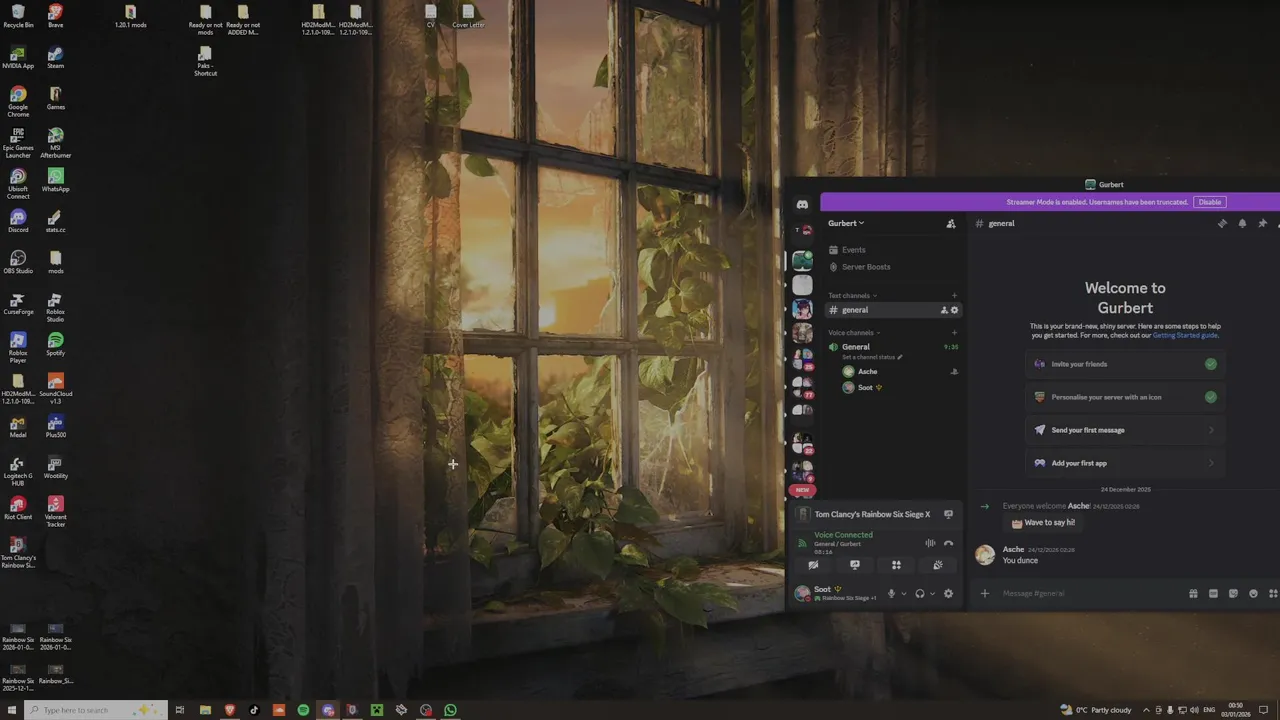Click into Message #general input field
This screenshot has height=720, width=1280.
[x=1090, y=593]
